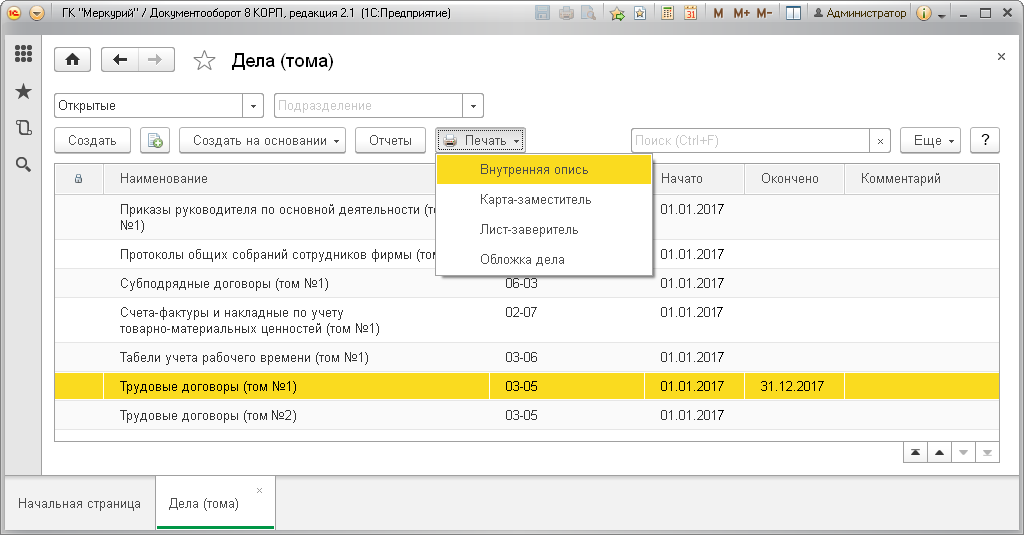Viewport: 1024px width, 535px height.
Task: Add Дела (тома) to favorites star
Action: coord(204,61)
